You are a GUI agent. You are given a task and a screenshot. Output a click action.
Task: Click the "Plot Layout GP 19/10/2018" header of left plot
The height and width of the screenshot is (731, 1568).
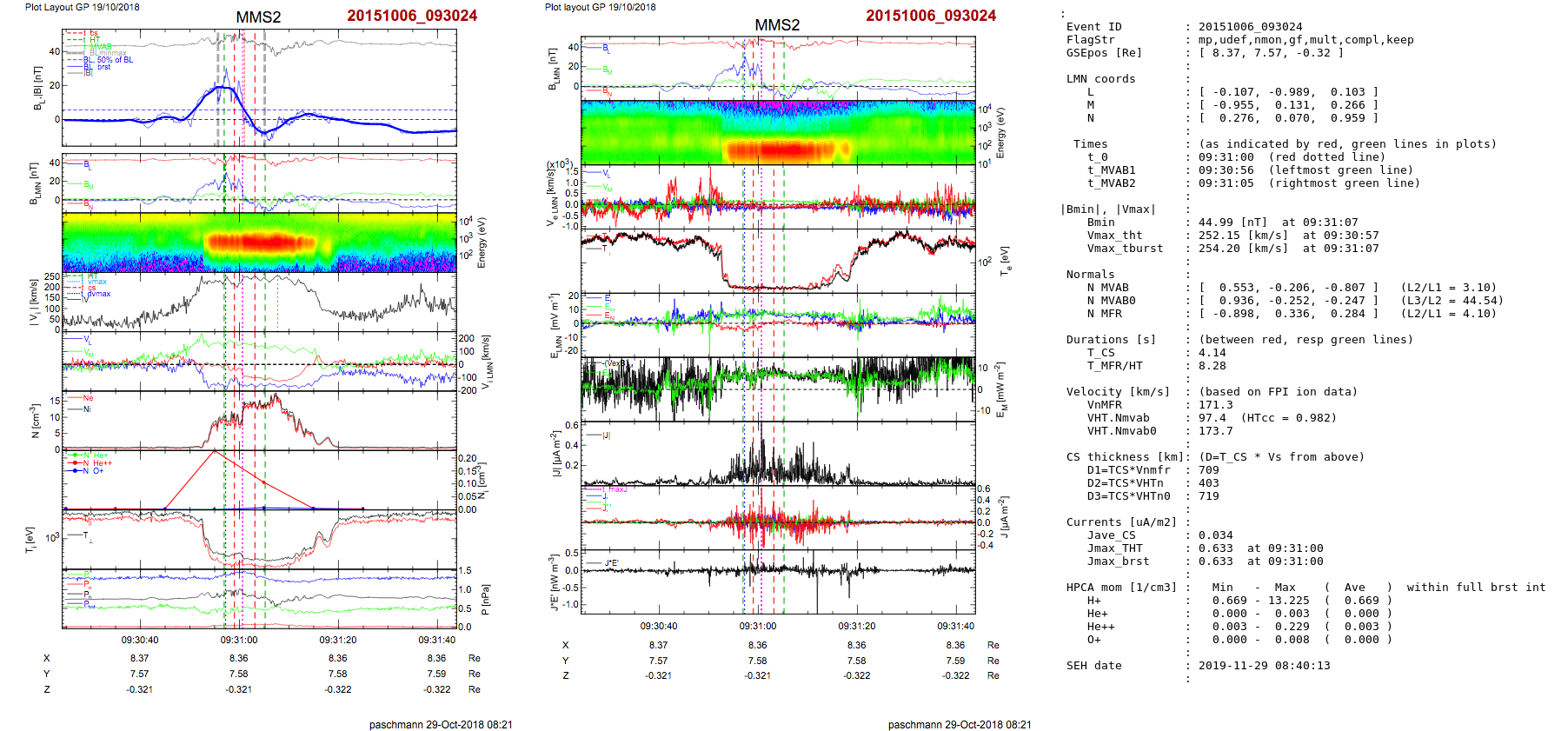click(82, 7)
